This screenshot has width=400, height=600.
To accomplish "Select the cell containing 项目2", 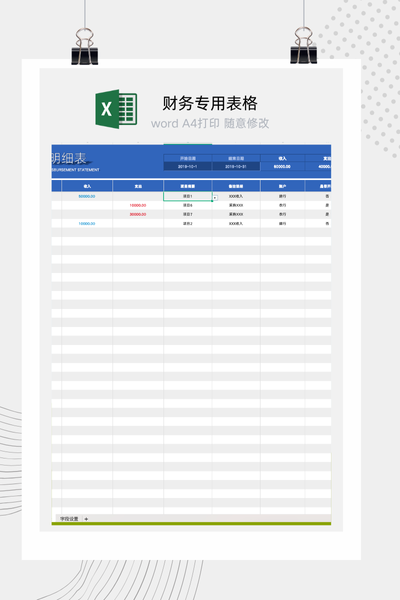I will [x=188, y=223].
